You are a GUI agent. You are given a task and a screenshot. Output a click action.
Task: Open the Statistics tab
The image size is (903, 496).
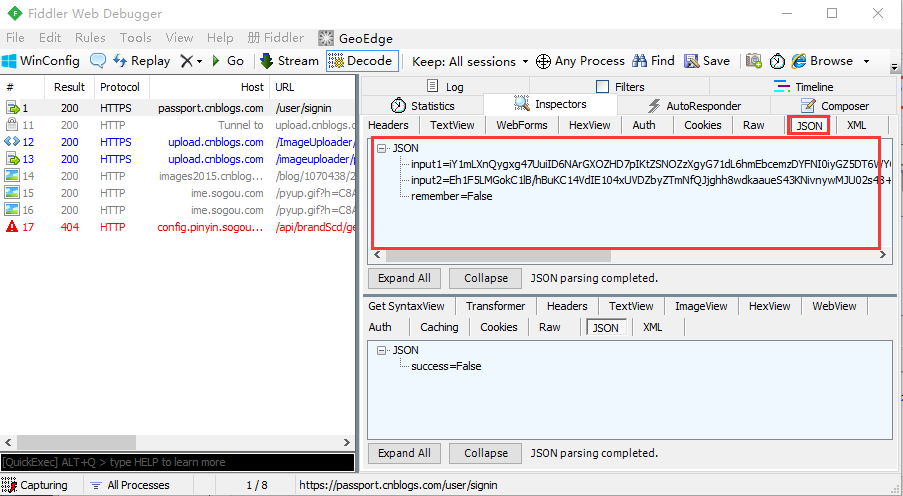tap(422, 105)
